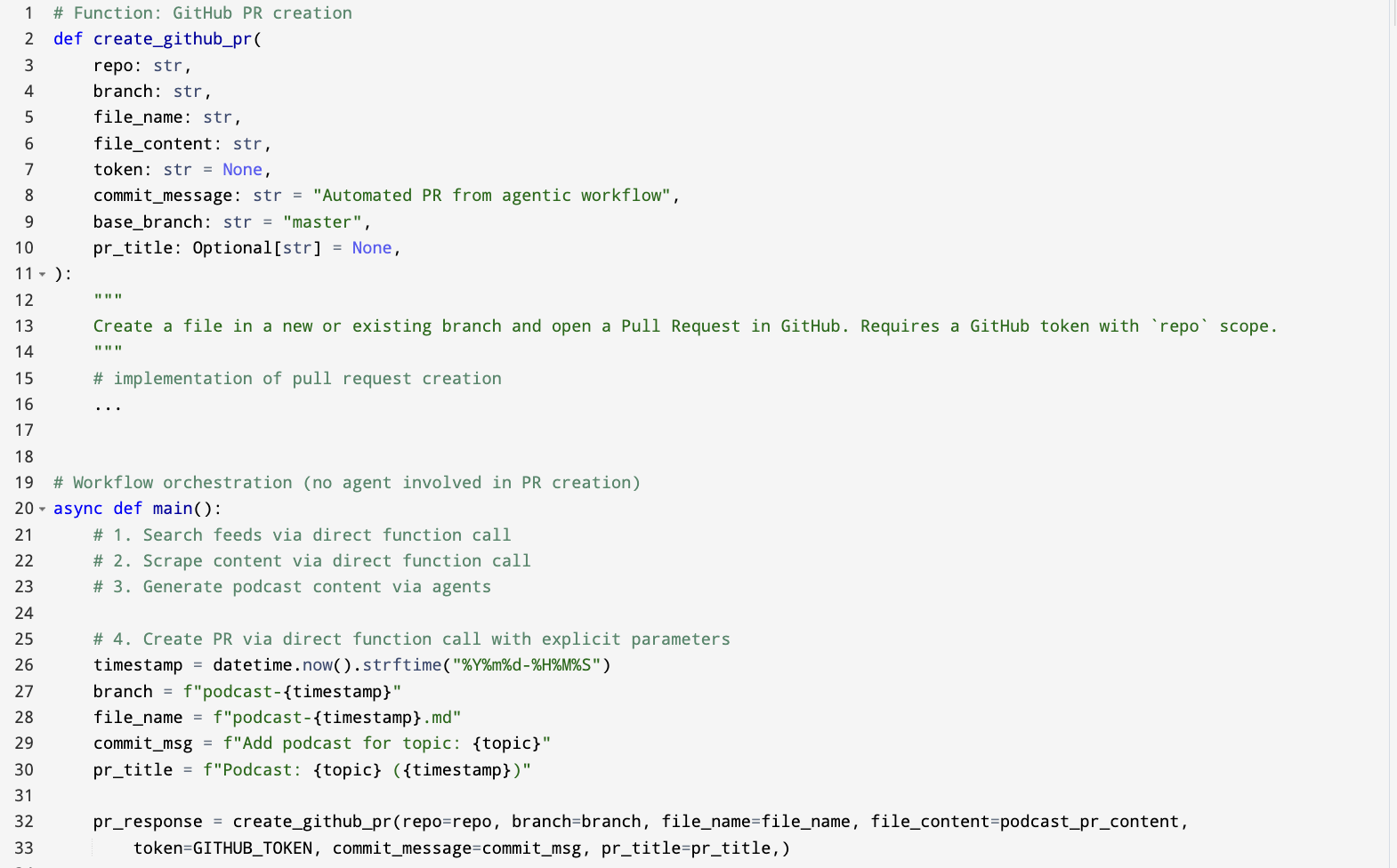Click the pr_response variable name
Viewport: 1397px width, 868px height.
tap(148, 822)
